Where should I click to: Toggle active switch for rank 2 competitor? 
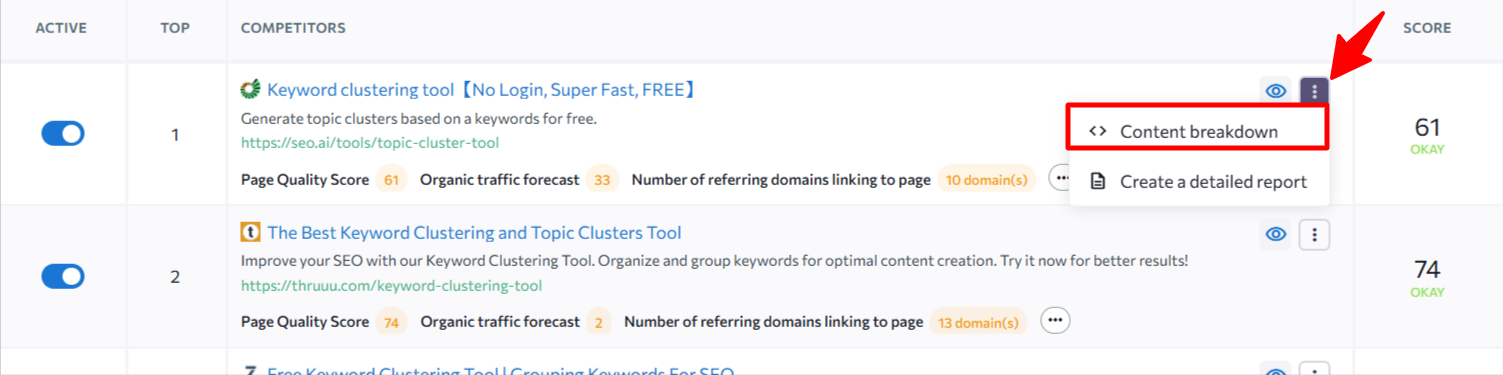point(63,276)
